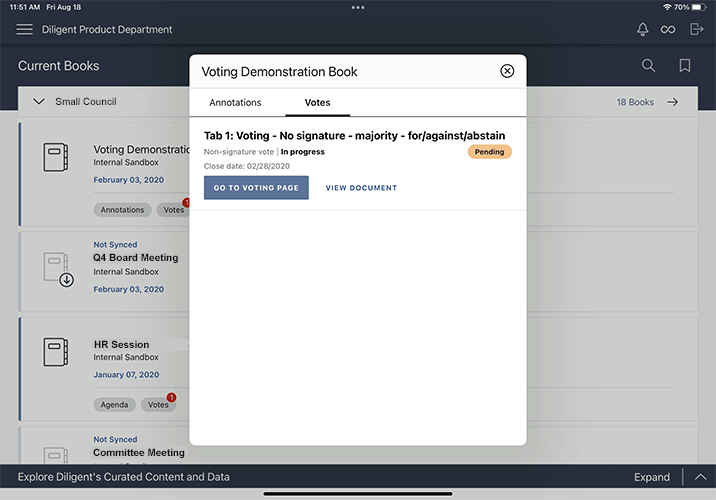Open the bookmarks icon
716x500 pixels.
coord(685,66)
